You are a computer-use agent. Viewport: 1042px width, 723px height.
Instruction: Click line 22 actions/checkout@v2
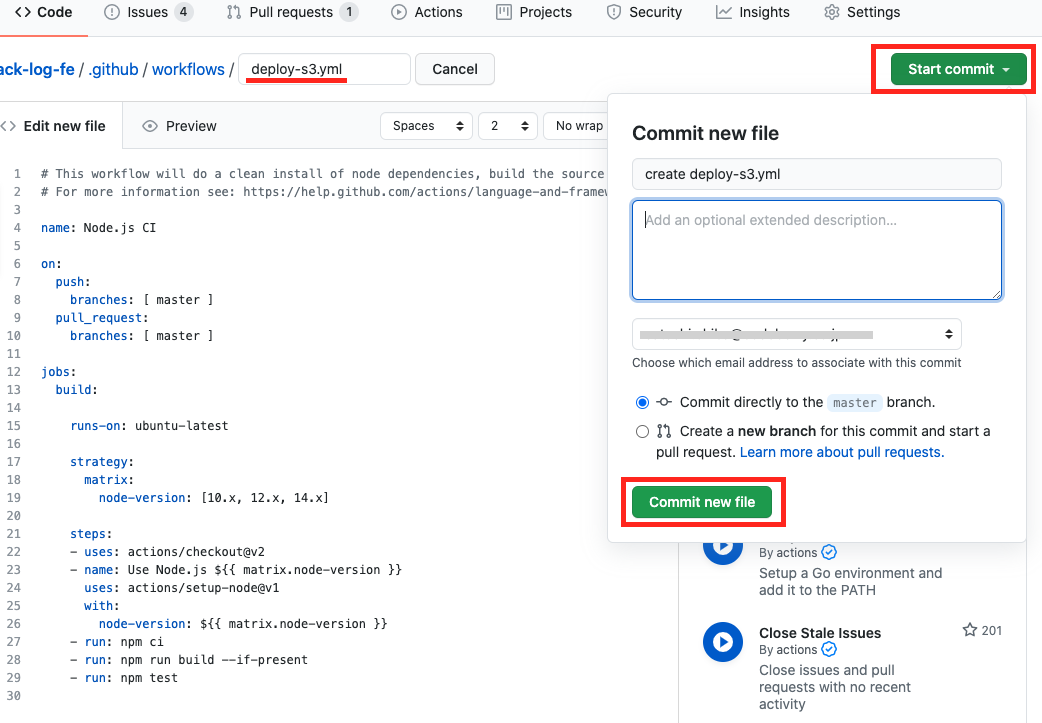167,552
